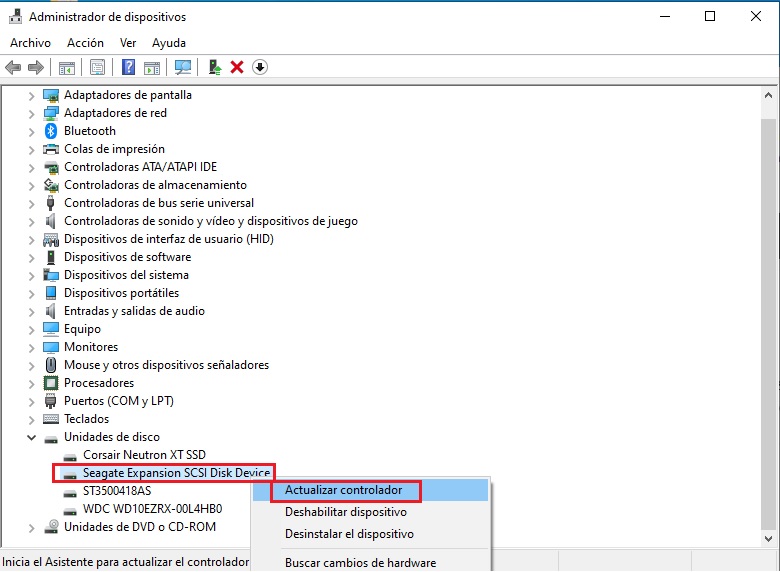Expand the Adaptadores de pantalla node
The height and width of the screenshot is (572, 780).
[x=31, y=95]
